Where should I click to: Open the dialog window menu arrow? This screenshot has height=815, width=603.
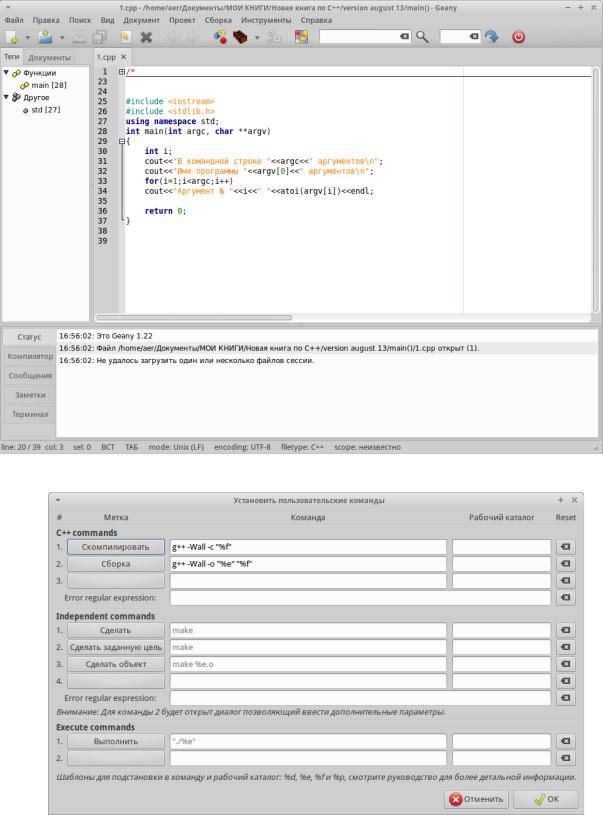pos(58,500)
